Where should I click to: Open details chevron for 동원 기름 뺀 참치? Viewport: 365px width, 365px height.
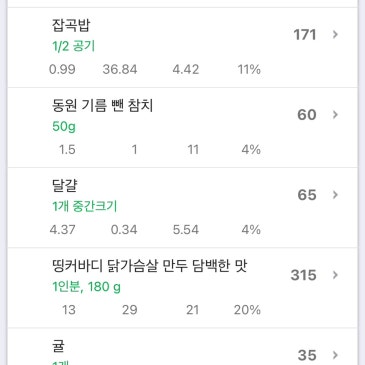pyautogui.click(x=335, y=115)
